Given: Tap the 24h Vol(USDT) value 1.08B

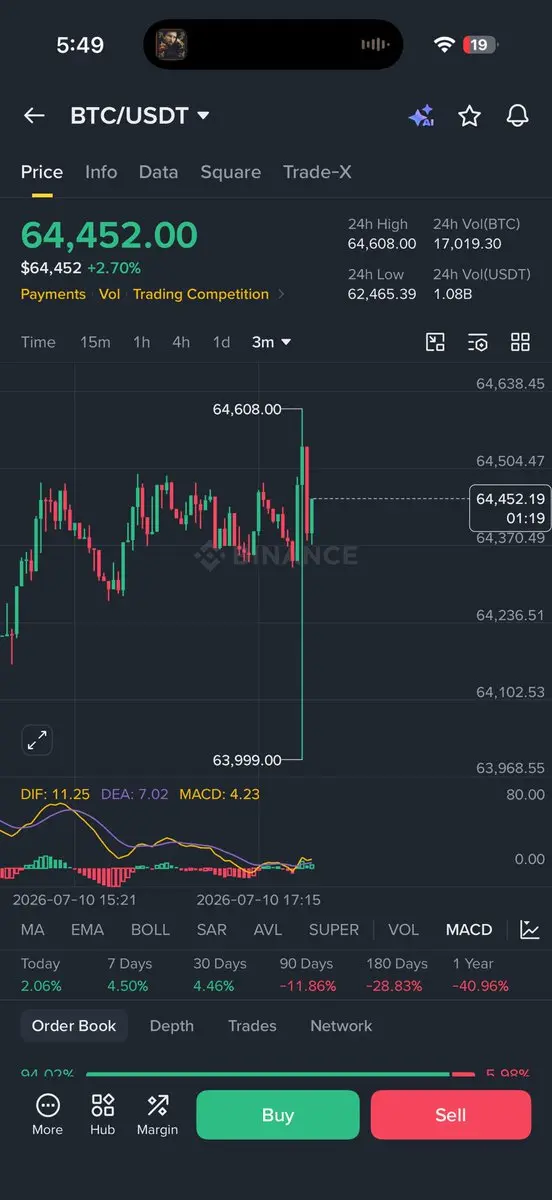Looking at the screenshot, I should click(453, 294).
